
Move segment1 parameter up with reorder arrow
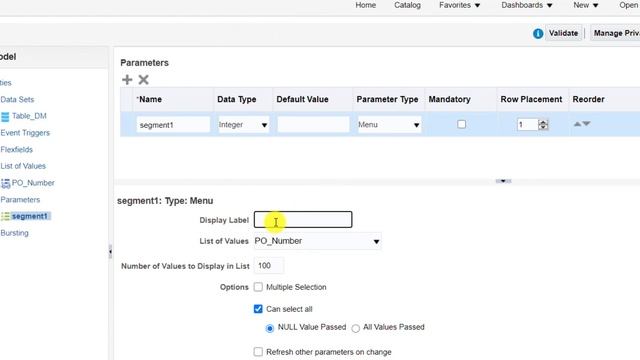pos(577,124)
